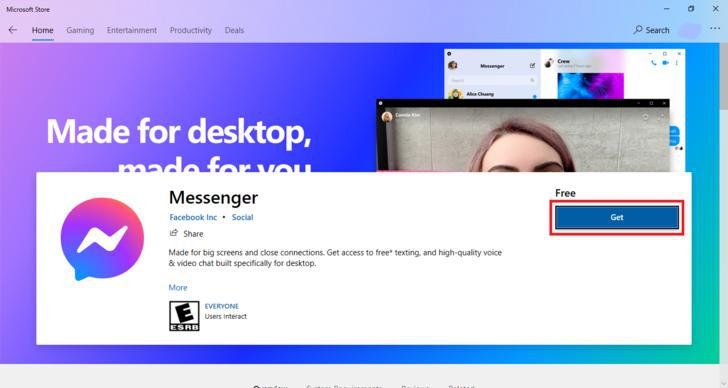
Task: Open the See more ellipsis menu
Action: click(x=715, y=29)
